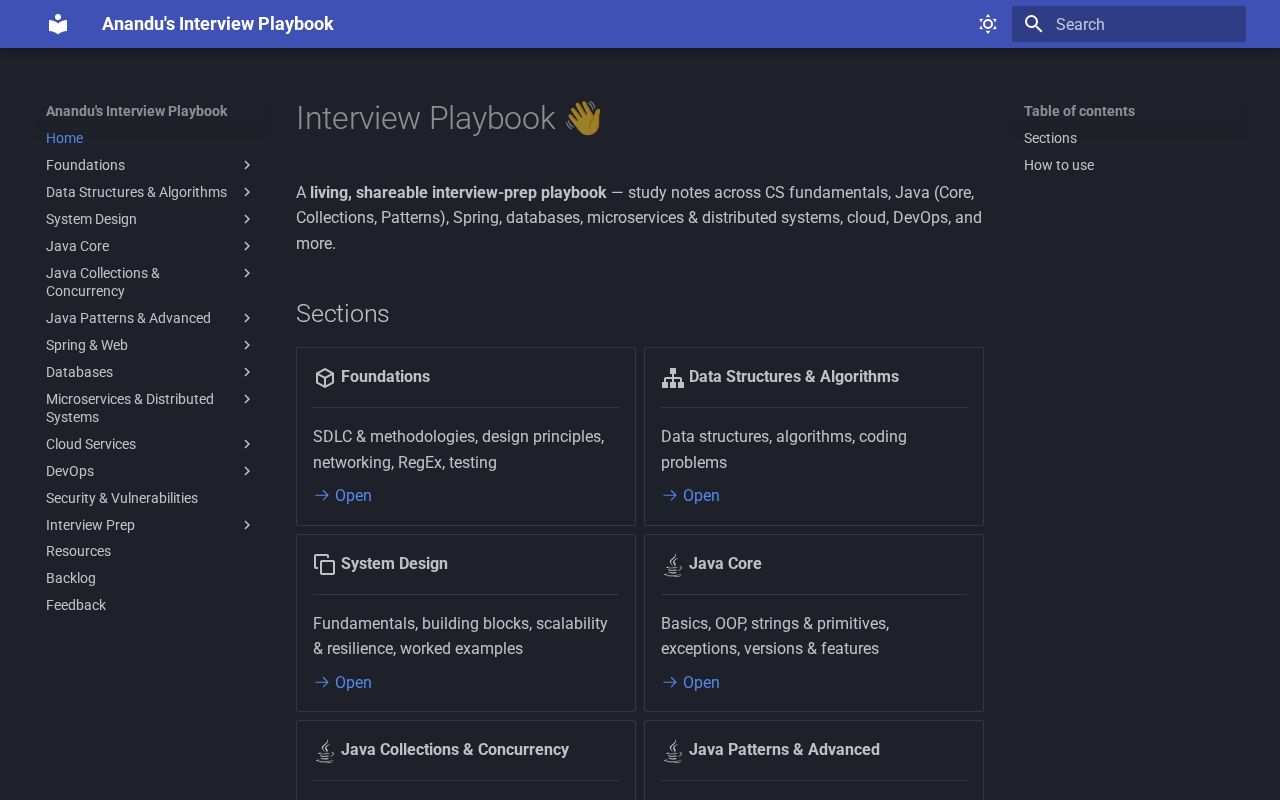Open Backlog page from sidebar

pyautogui.click(x=71, y=578)
